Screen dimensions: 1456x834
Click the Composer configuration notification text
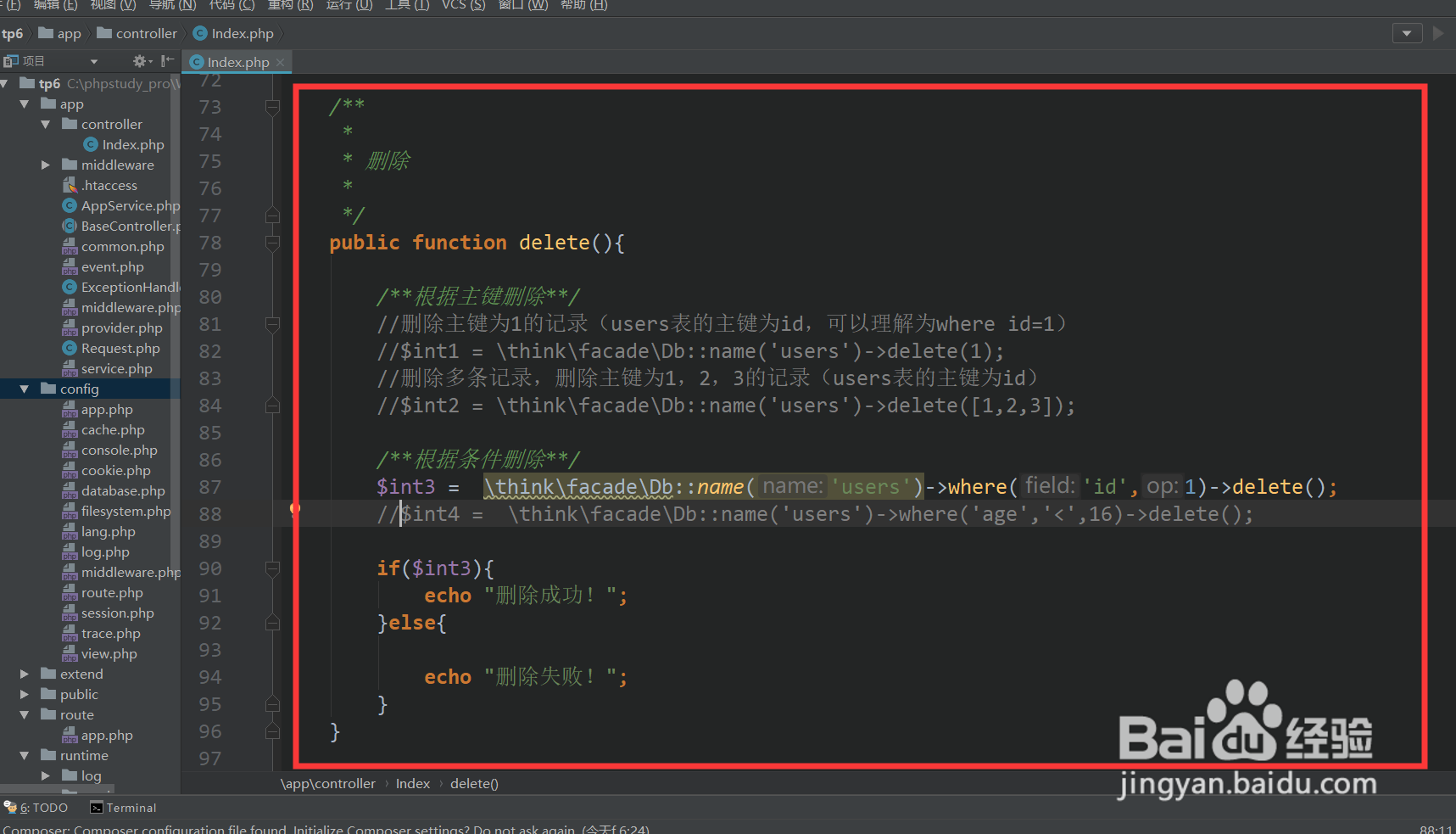326,829
